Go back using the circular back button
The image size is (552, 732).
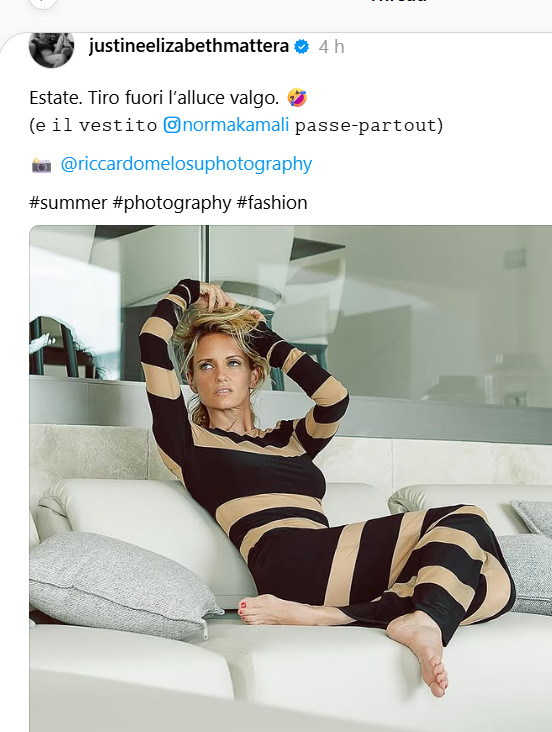[x=43, y=2]
